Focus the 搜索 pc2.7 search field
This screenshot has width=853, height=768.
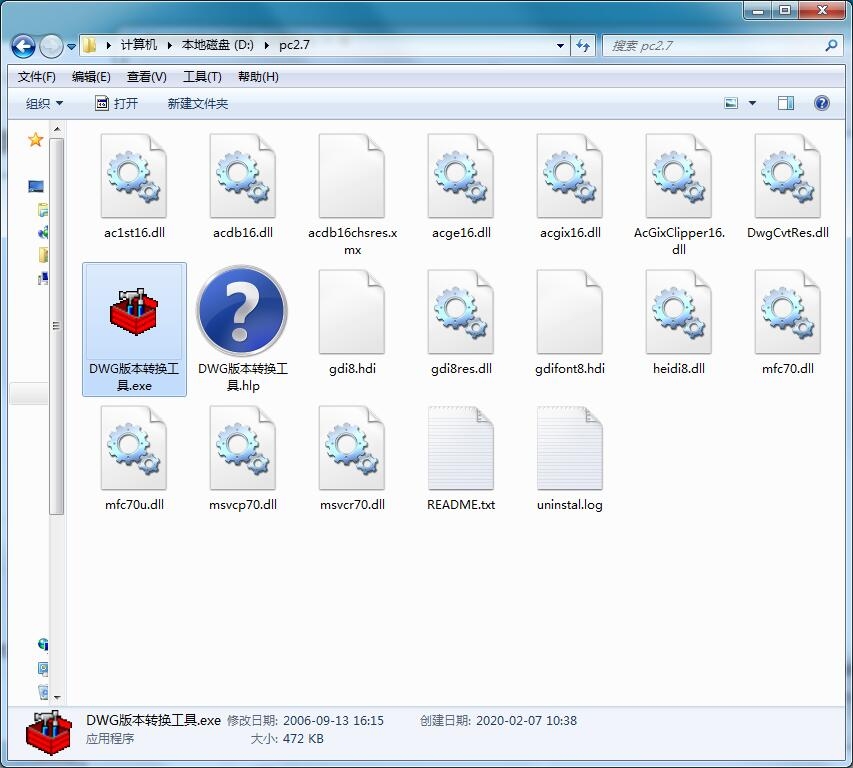tap(715, 46)
